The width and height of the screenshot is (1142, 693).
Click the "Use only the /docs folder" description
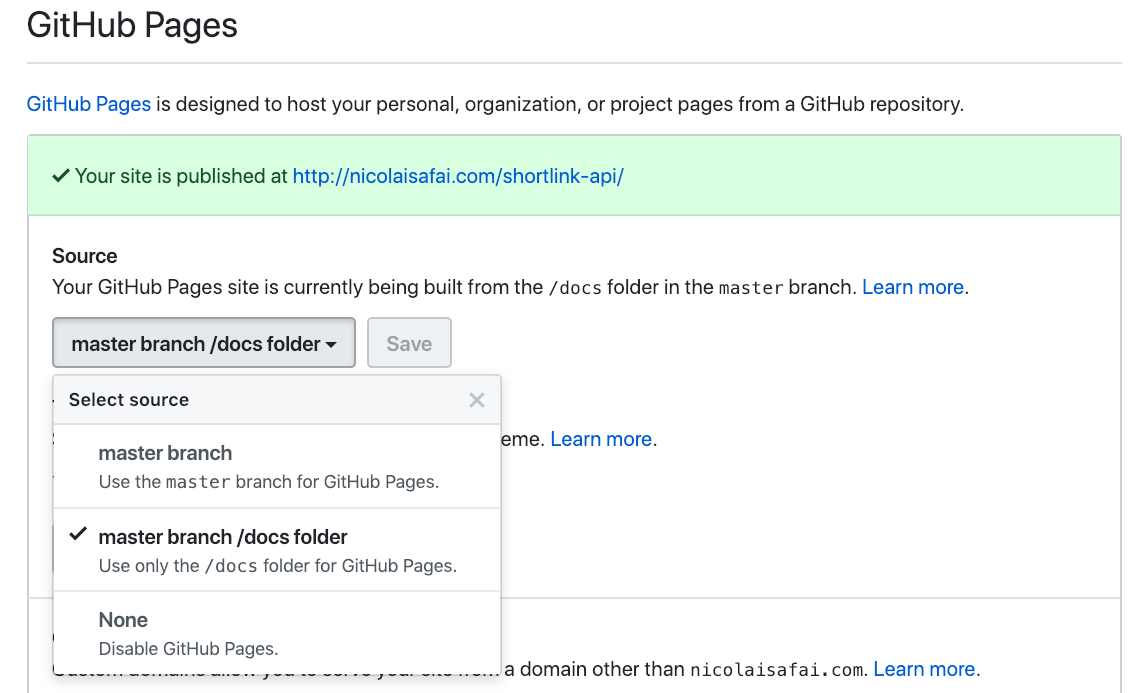click(x=277, y=566)
